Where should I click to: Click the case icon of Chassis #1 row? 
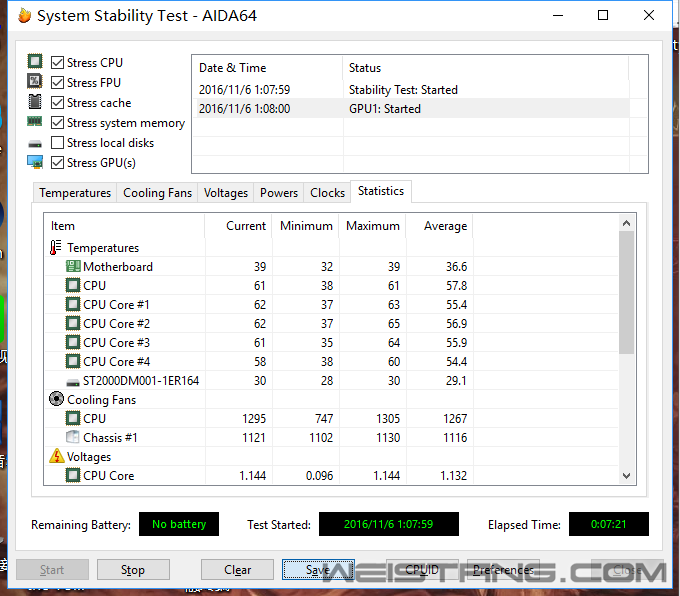[x=73, y=437]
